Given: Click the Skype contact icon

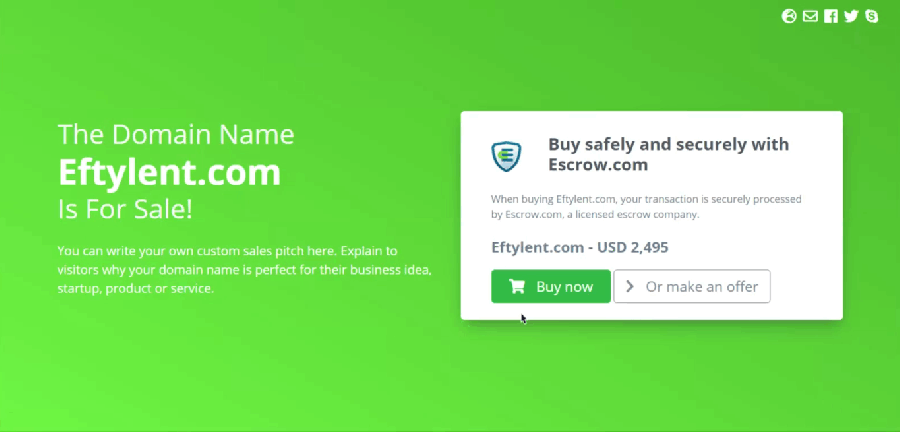Looking at the screenshot, I should coord(872,17).
